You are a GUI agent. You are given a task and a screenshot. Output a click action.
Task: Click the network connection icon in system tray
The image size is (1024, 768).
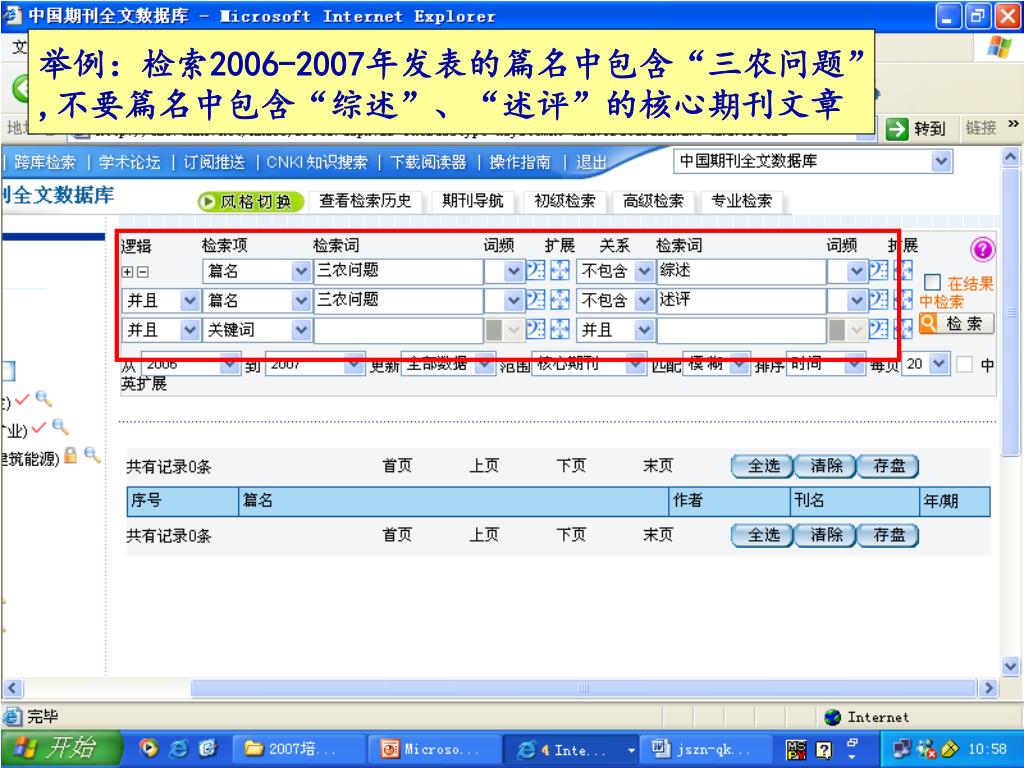click(x=903, y=748)
